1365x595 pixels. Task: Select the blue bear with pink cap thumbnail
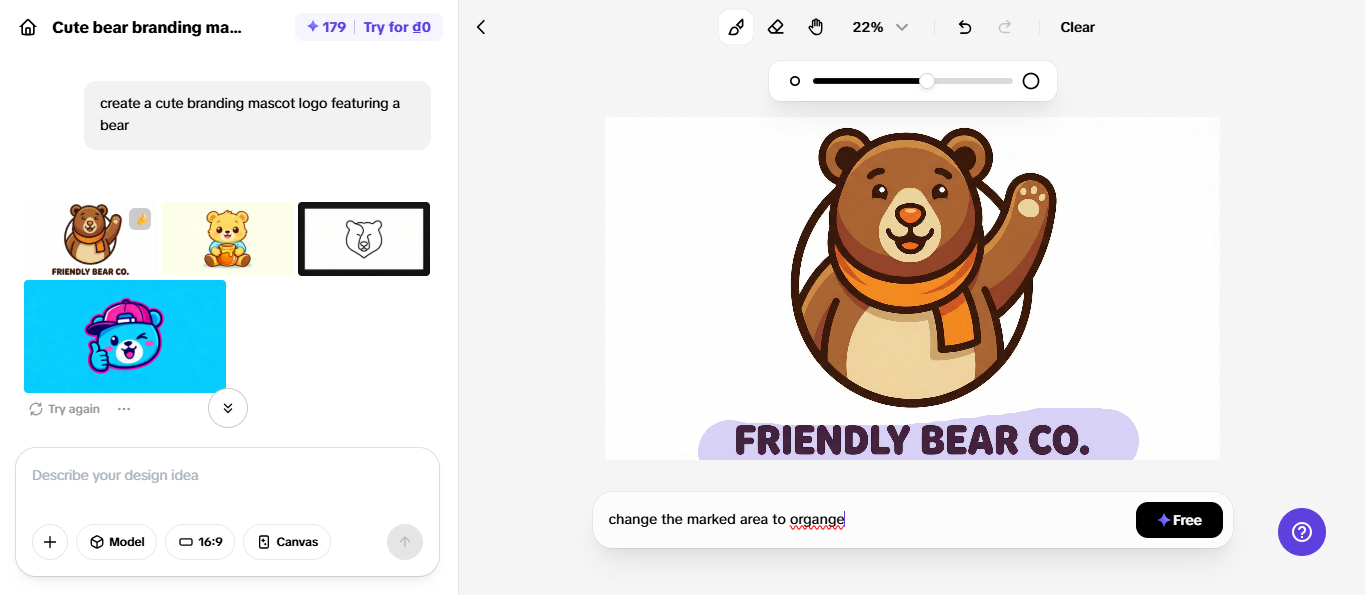pos(125,336)
